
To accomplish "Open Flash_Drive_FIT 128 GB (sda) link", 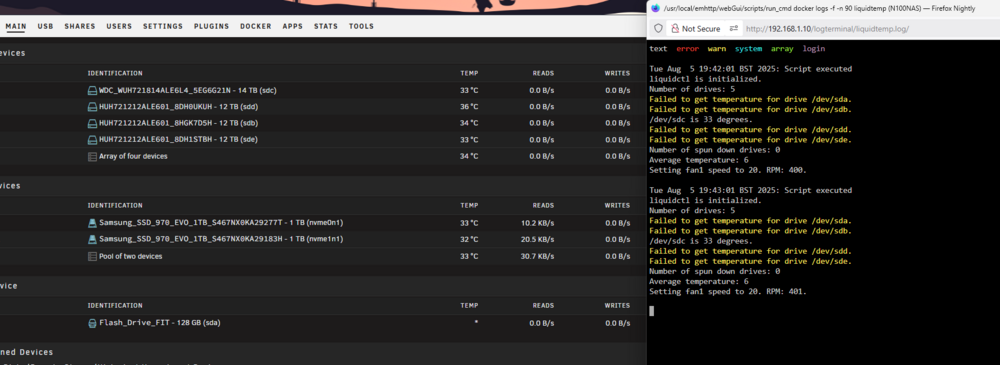I will click(159, 324).
